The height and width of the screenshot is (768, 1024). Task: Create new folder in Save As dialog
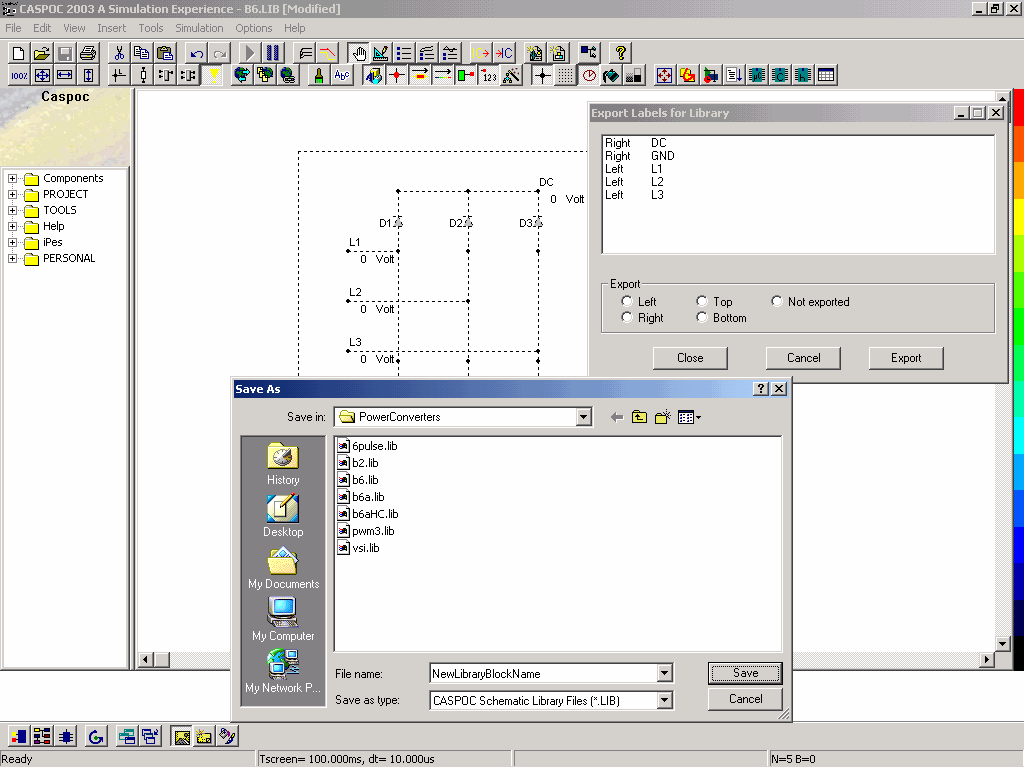663,417
